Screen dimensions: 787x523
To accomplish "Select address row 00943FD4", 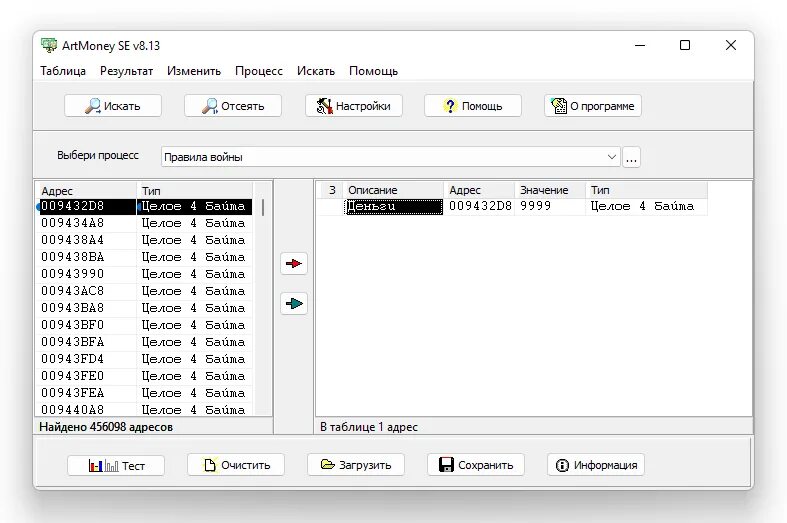I will tap(146, 359).
